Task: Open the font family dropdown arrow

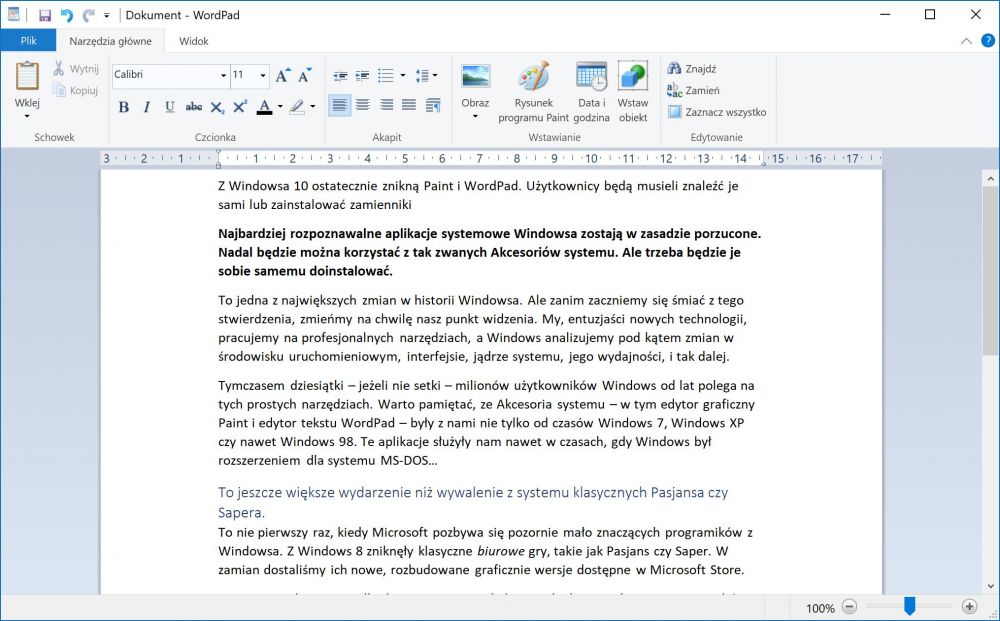Action: 223,75
